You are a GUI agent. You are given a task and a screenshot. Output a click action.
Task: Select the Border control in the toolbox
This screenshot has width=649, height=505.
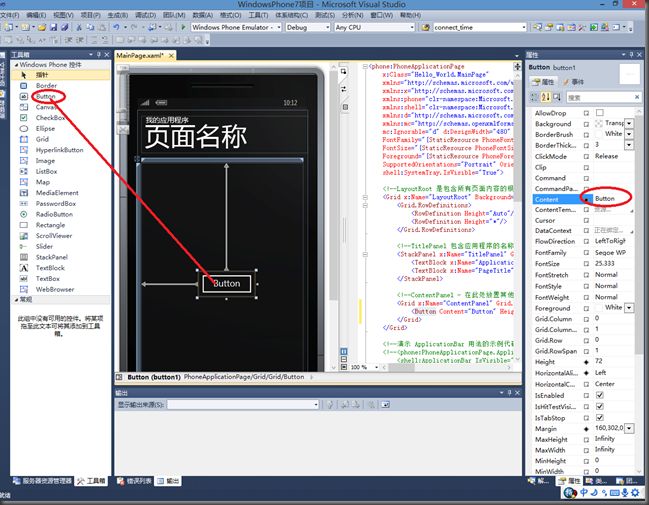[x=46, y=86]
